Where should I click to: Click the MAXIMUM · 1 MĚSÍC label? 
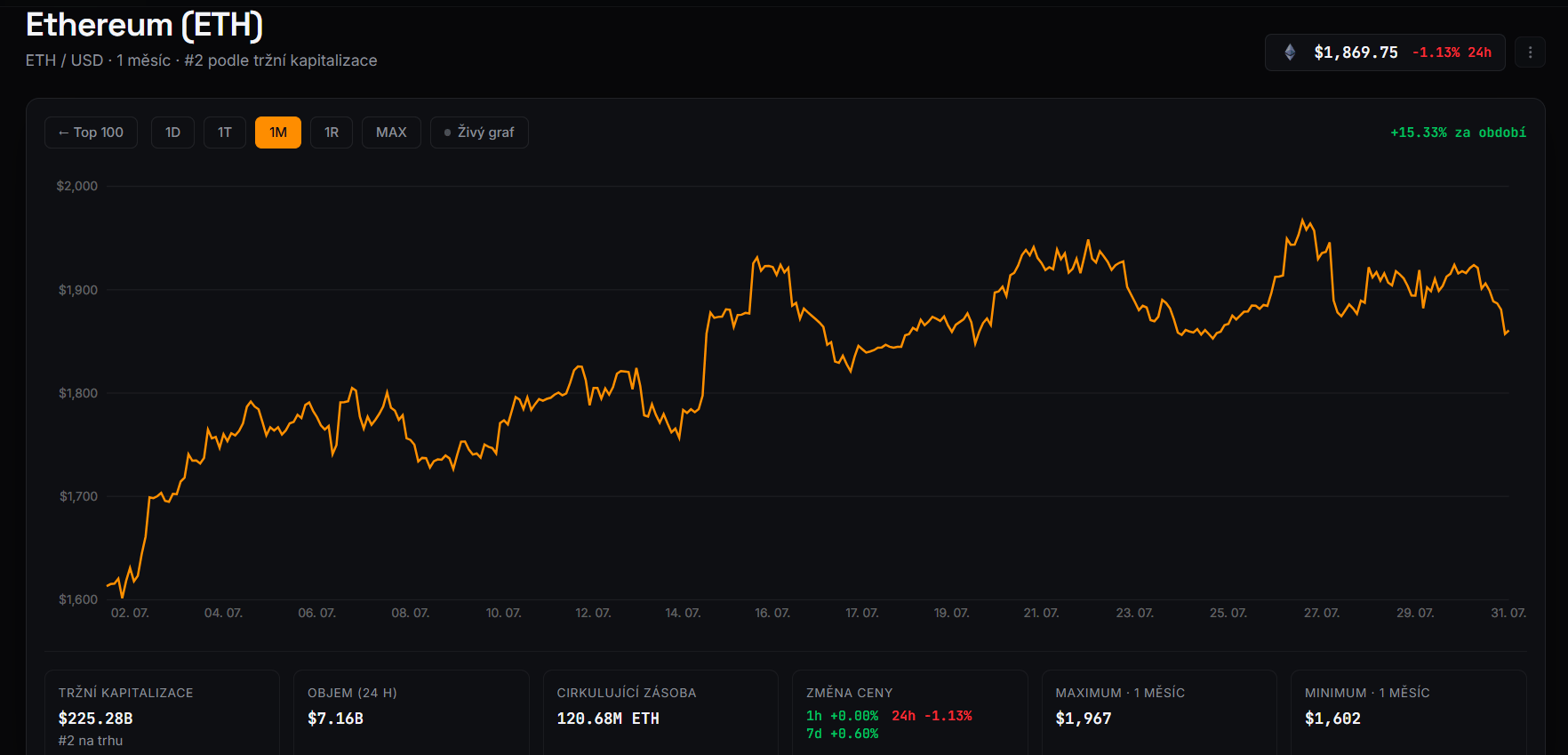[1120, 693]
